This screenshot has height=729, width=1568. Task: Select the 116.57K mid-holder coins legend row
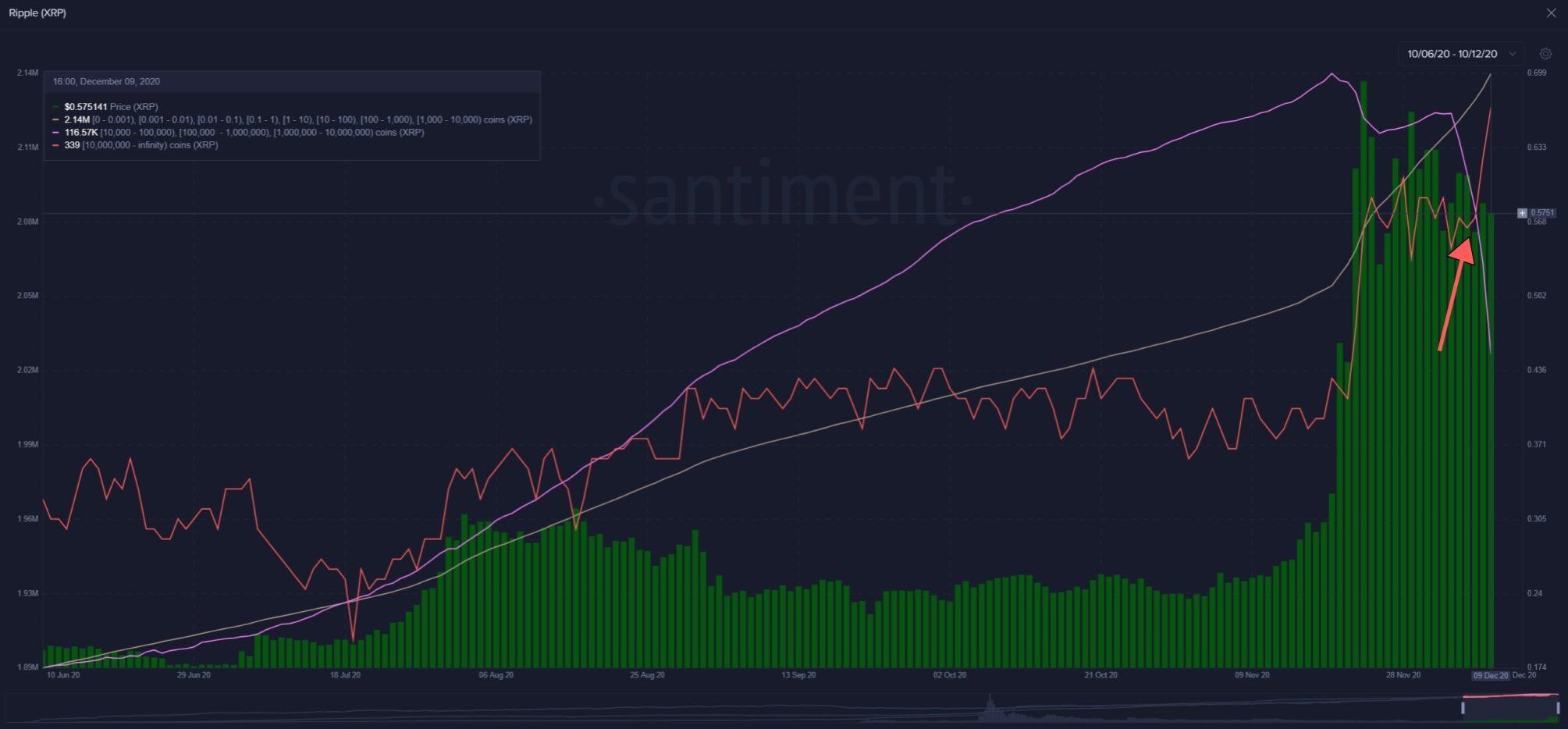[238, 132]
